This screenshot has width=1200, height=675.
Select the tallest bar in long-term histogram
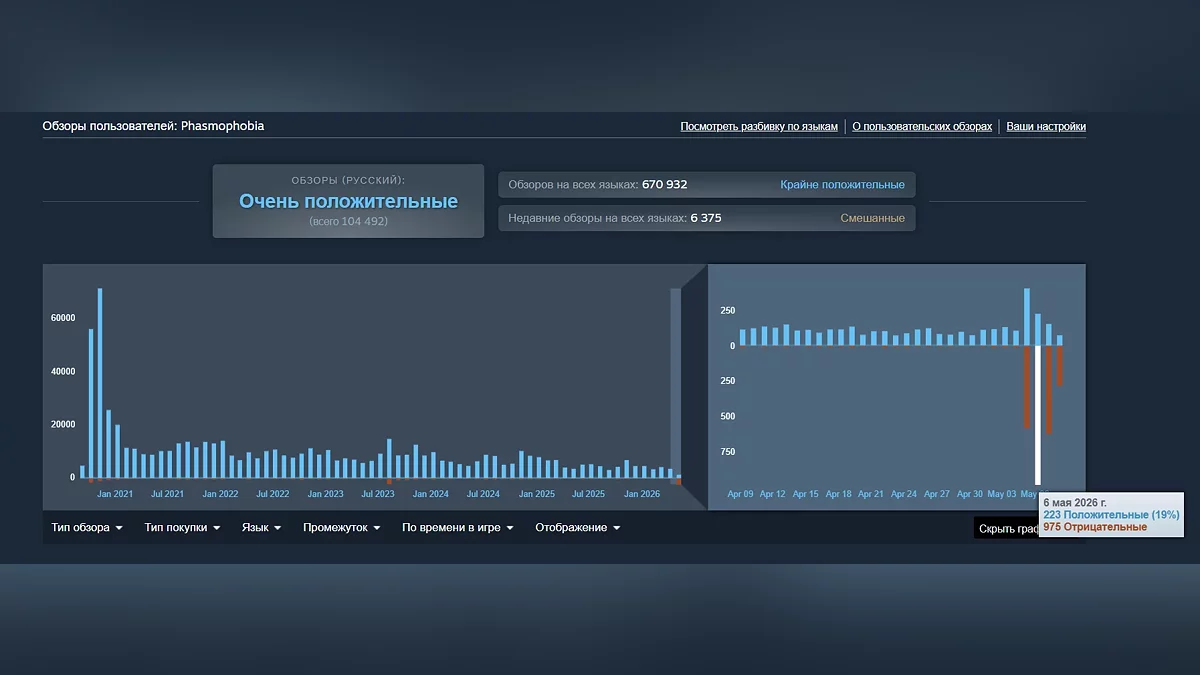pyautogui.click(x=100, y=383)
